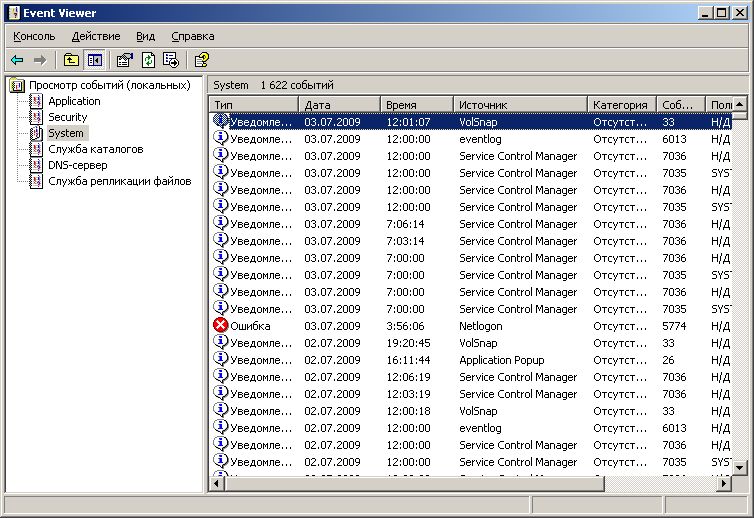
Task: Click info icon of 12:06:19 event row
Action: [x=220, y=376]
